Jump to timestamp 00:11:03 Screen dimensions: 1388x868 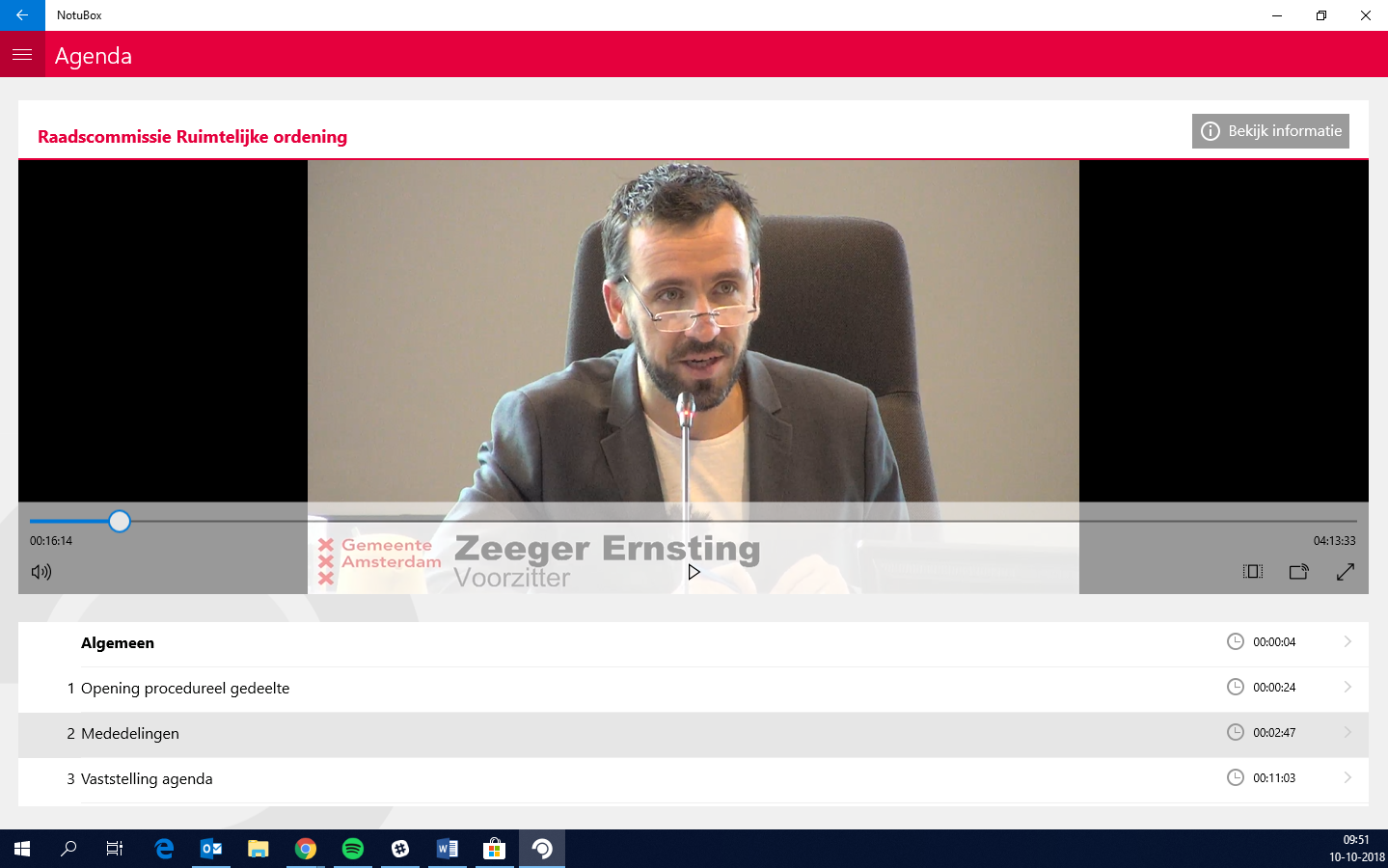[1274, 778]
